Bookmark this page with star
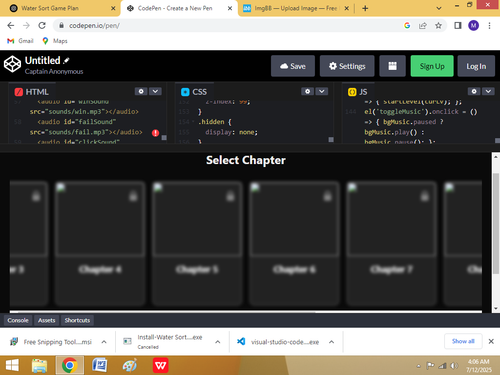Screen dimensions: 500x375 438,25
